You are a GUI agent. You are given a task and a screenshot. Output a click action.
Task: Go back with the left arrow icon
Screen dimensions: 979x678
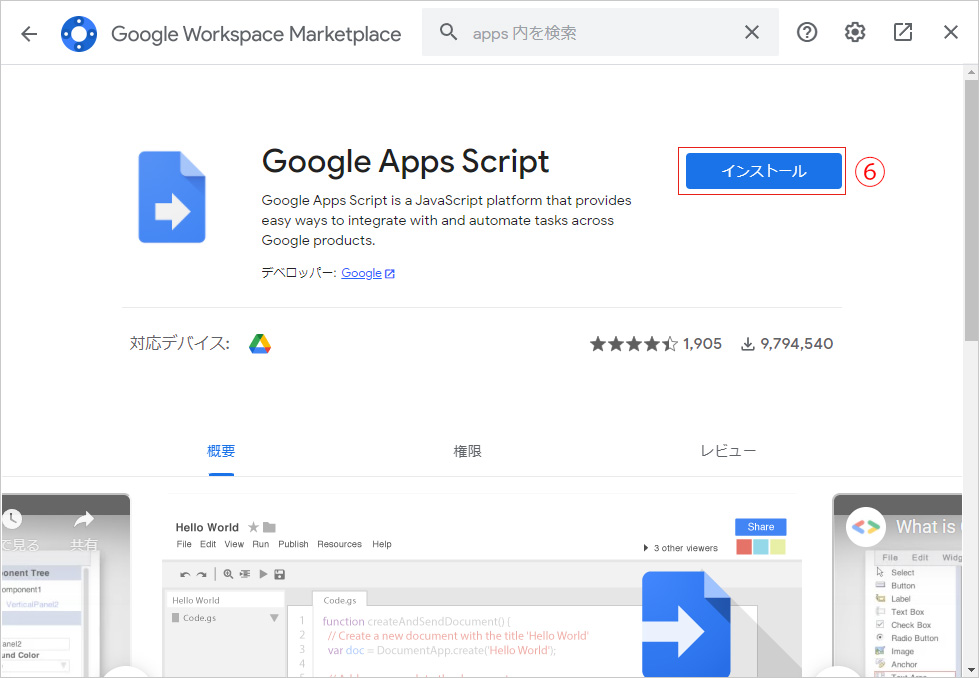click(29, 33)
